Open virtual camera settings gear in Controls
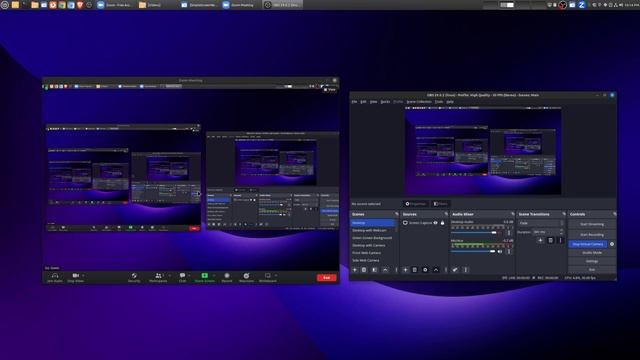 [612, 244]
